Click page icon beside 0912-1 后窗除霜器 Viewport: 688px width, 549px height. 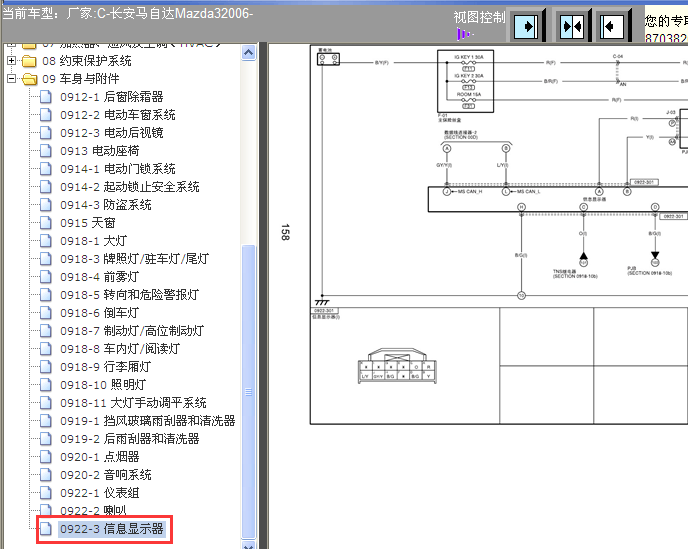tap(46, 97)
